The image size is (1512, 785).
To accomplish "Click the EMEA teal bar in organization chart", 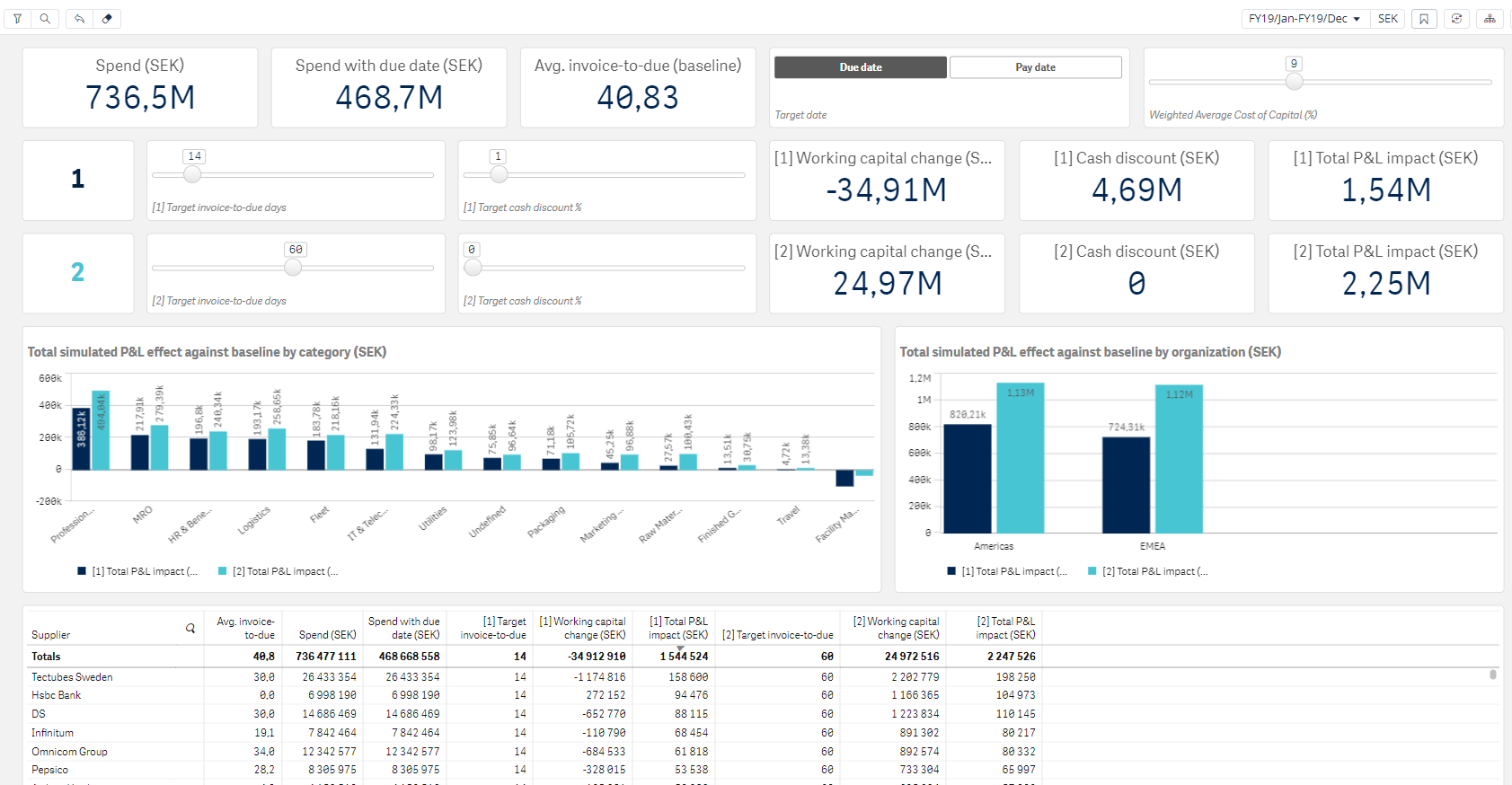I will pos(1179,458).
